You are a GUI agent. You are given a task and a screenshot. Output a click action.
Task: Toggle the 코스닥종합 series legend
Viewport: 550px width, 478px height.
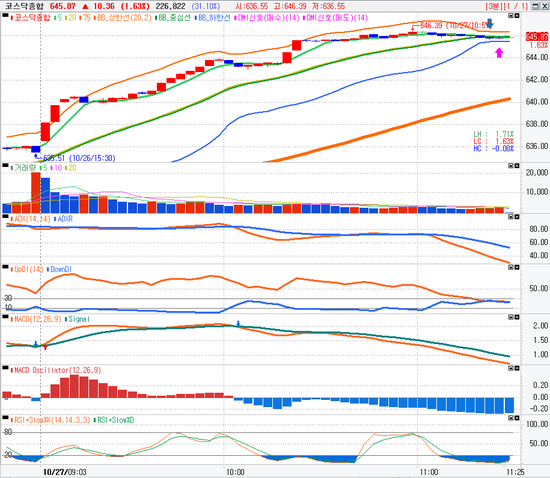[31, 18]
